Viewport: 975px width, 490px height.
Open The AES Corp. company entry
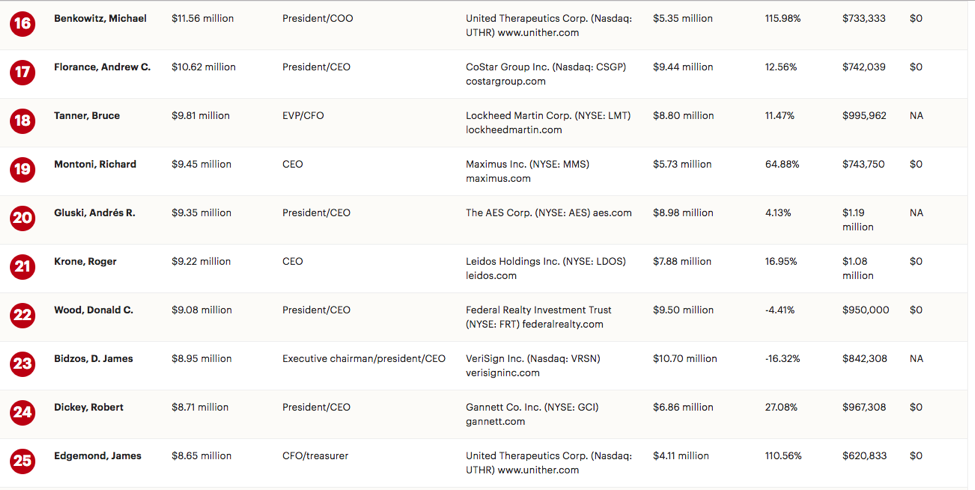(548, 213)
